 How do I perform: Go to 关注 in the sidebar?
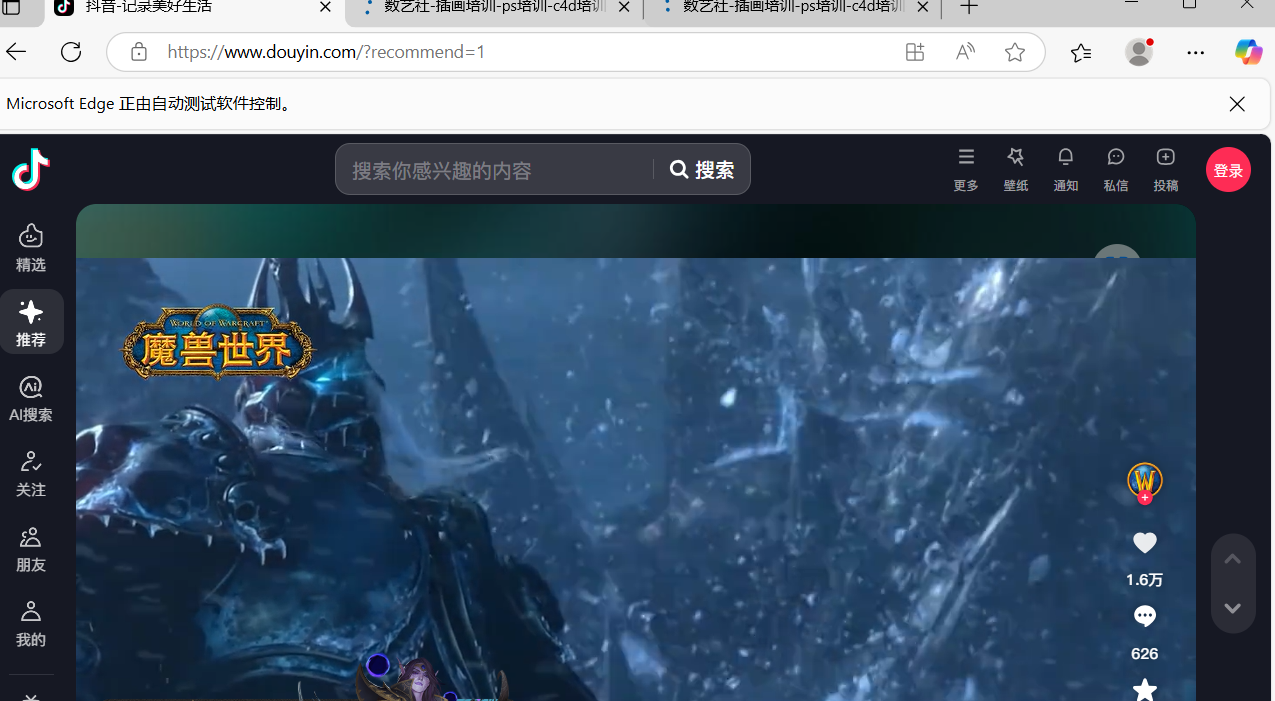(x=31, y=472)
